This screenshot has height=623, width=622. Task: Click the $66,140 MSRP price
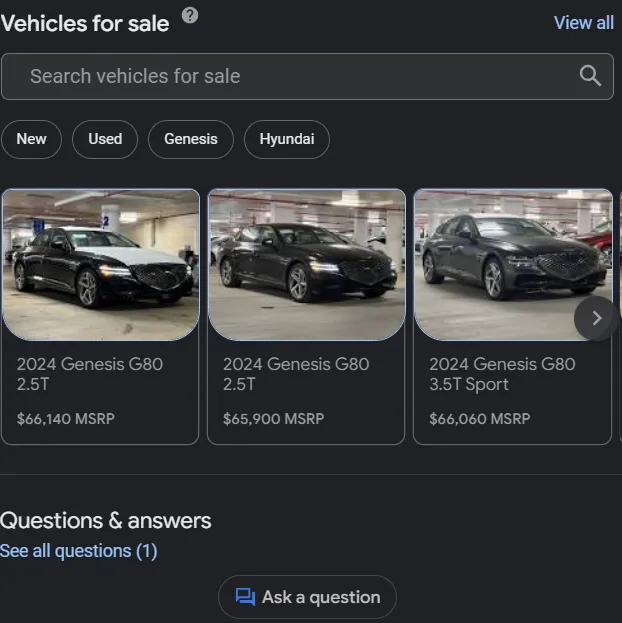66,419
